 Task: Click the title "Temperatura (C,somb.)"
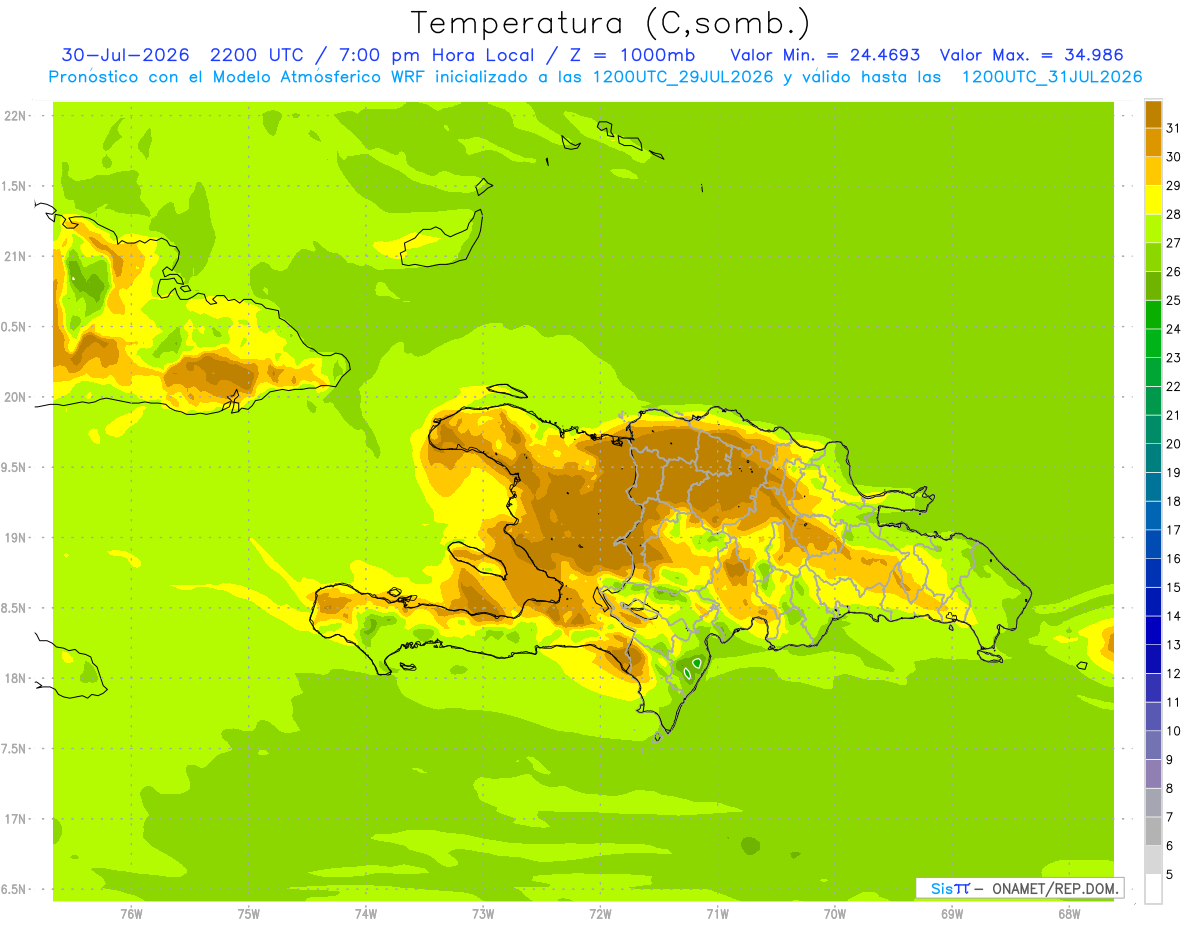[610, 23]
